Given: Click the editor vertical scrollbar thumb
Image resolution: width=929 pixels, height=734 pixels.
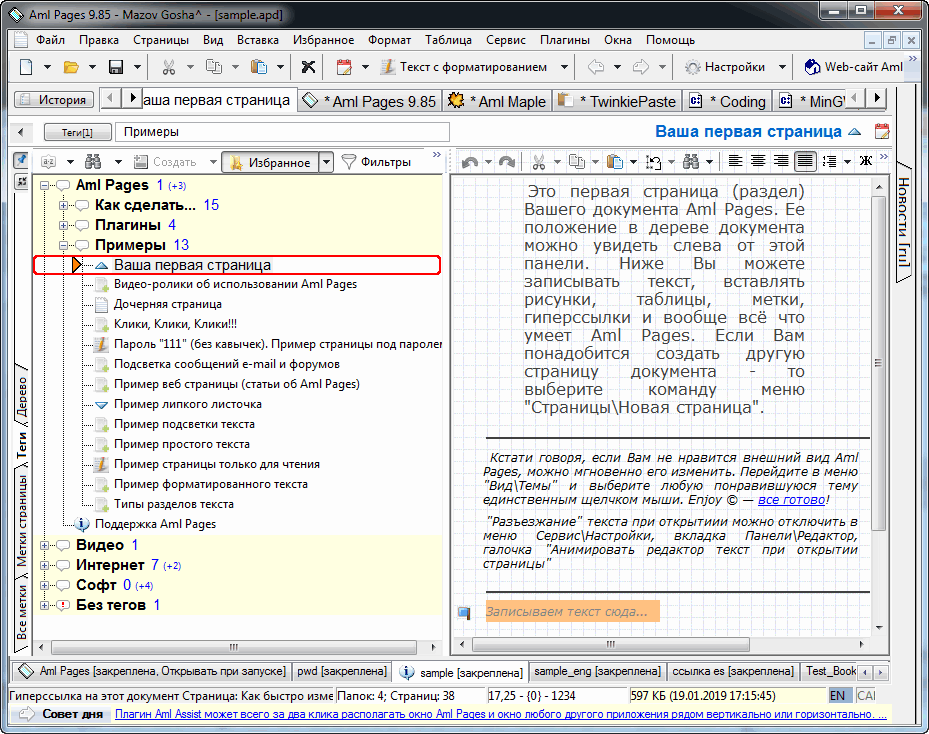Looking at the screenshot, I should [x=879, y=362].
